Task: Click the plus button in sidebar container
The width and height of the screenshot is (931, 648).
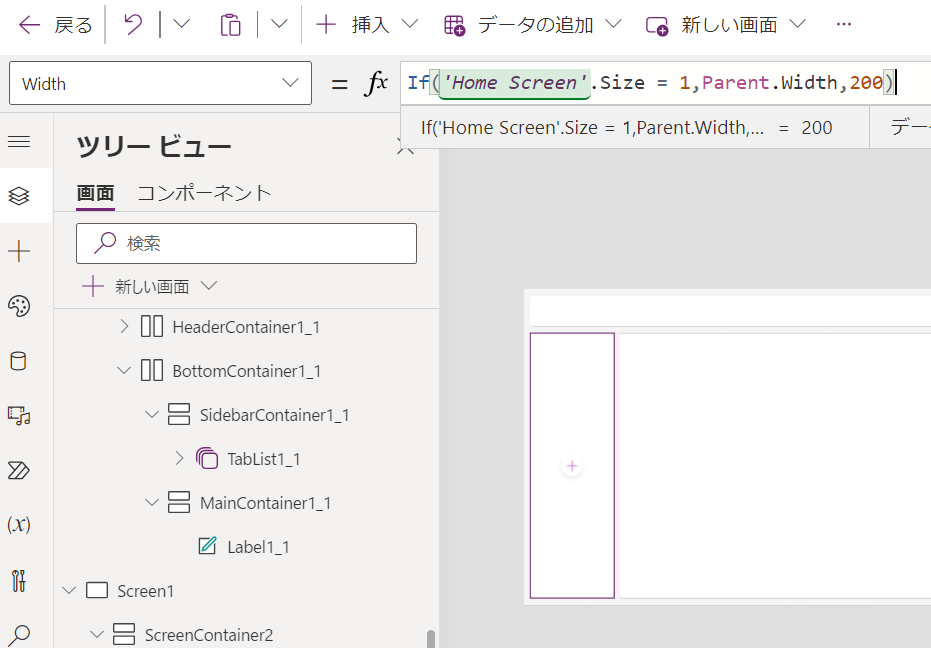Action: (572, 466)
